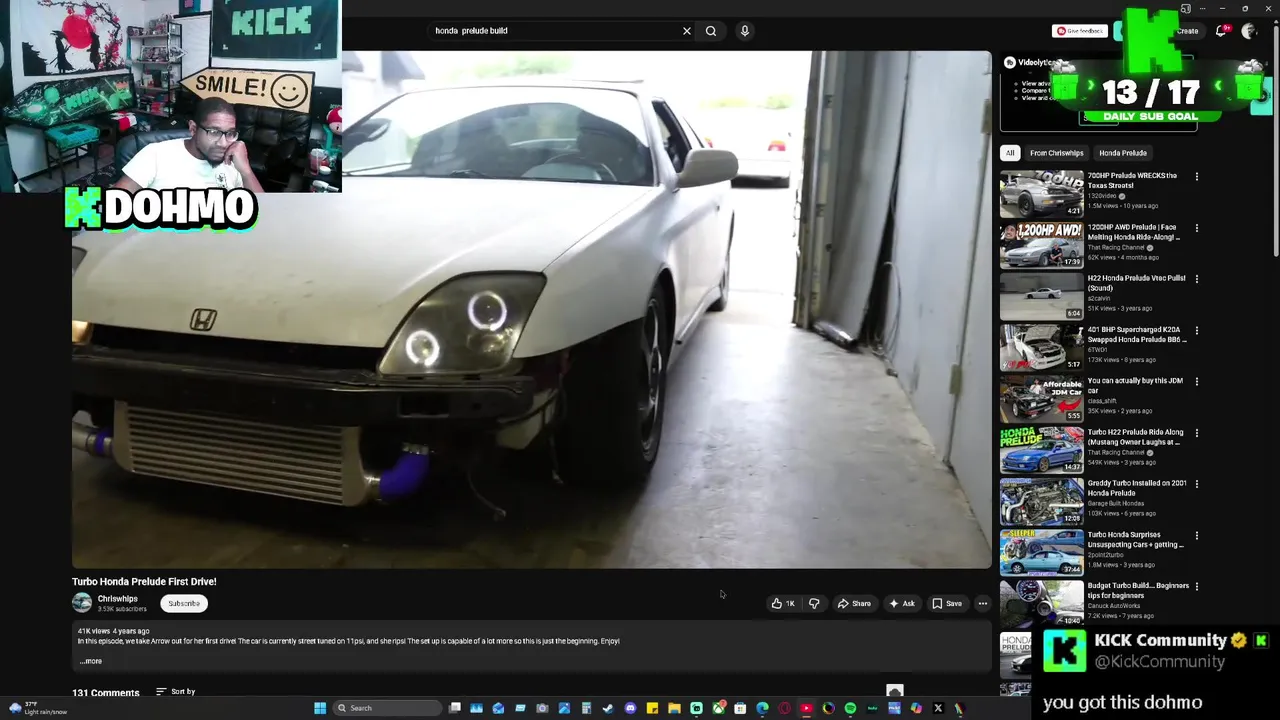Screen dimensions: 1280x720
Task: Open 700HP Prelude WRECKS thumbnail
Action: pos(1041,193)
